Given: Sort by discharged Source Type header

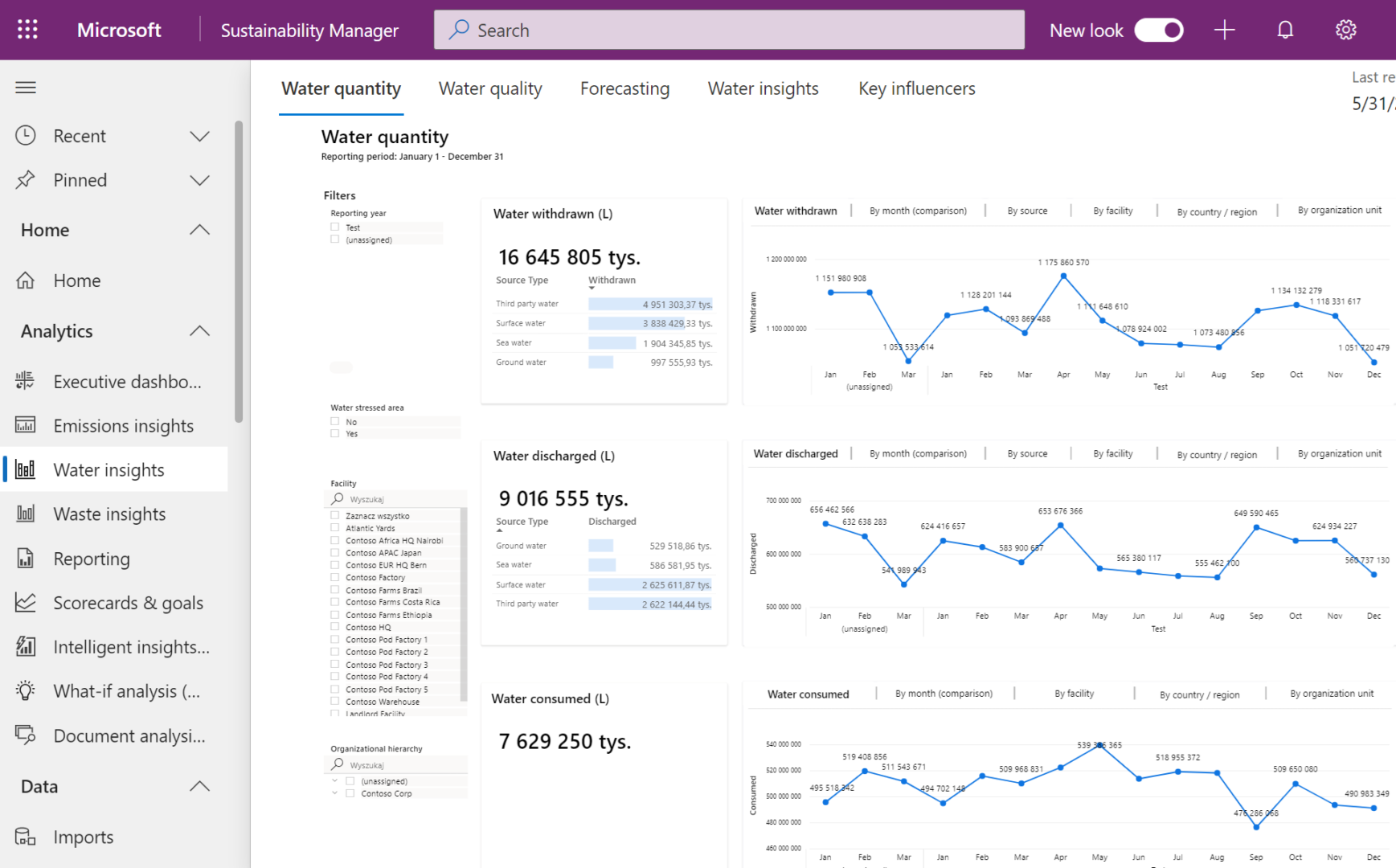Looking at the screenshot, I should 522,521.
